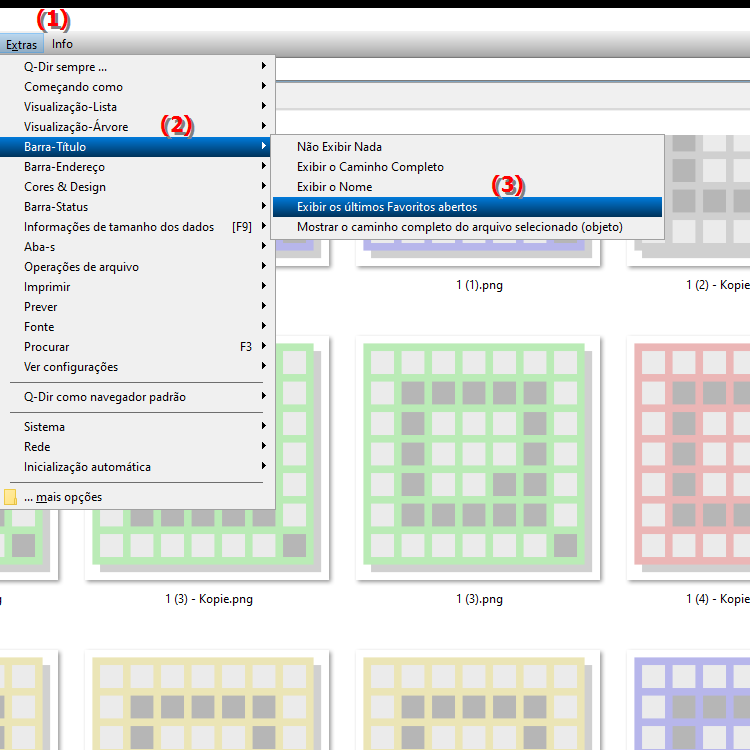Open the Barra-Status submenu
750x750 pixels.
(x=137, y=207)
